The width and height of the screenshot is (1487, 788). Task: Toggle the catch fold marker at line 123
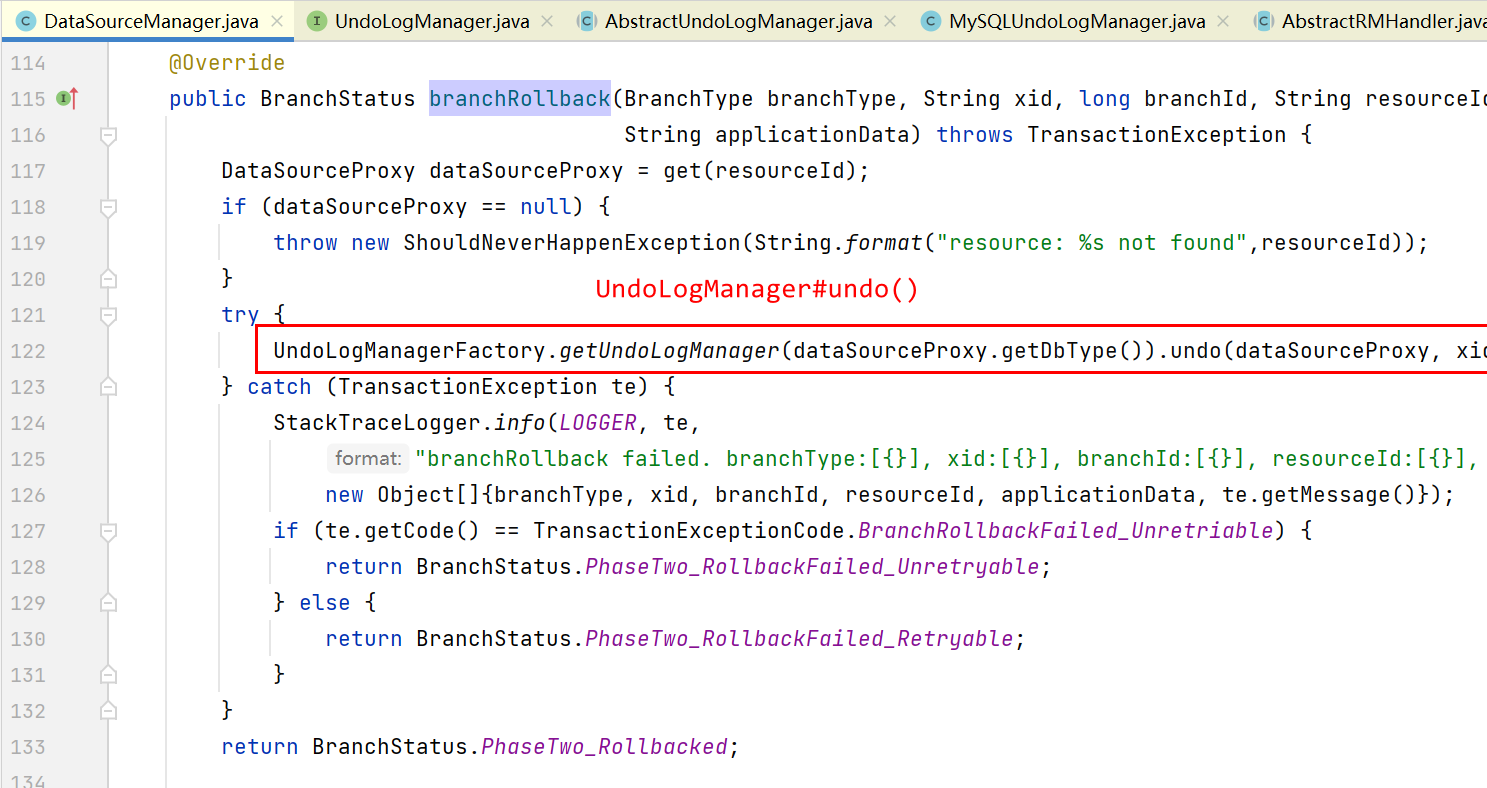click(108, 387)
